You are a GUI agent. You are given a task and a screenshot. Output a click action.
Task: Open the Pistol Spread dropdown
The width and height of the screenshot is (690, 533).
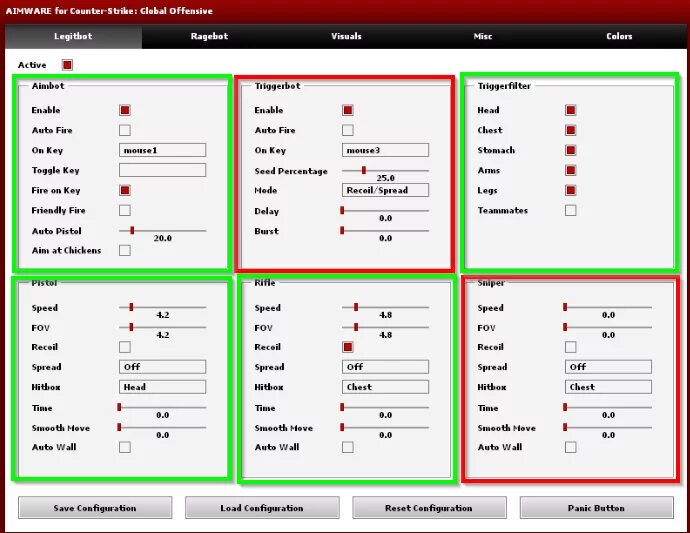click(x=162, y=367)
